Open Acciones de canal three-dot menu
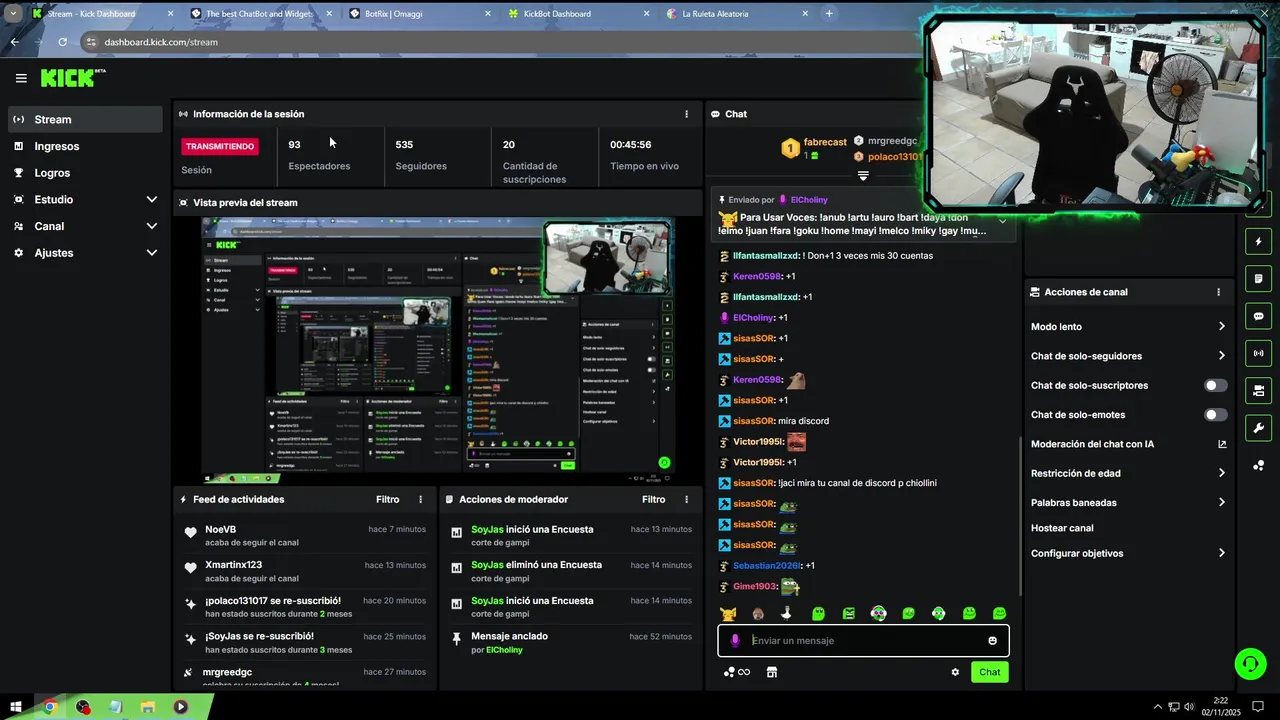The width and height of the screenshot is (1280, 720). [1218, 292]
